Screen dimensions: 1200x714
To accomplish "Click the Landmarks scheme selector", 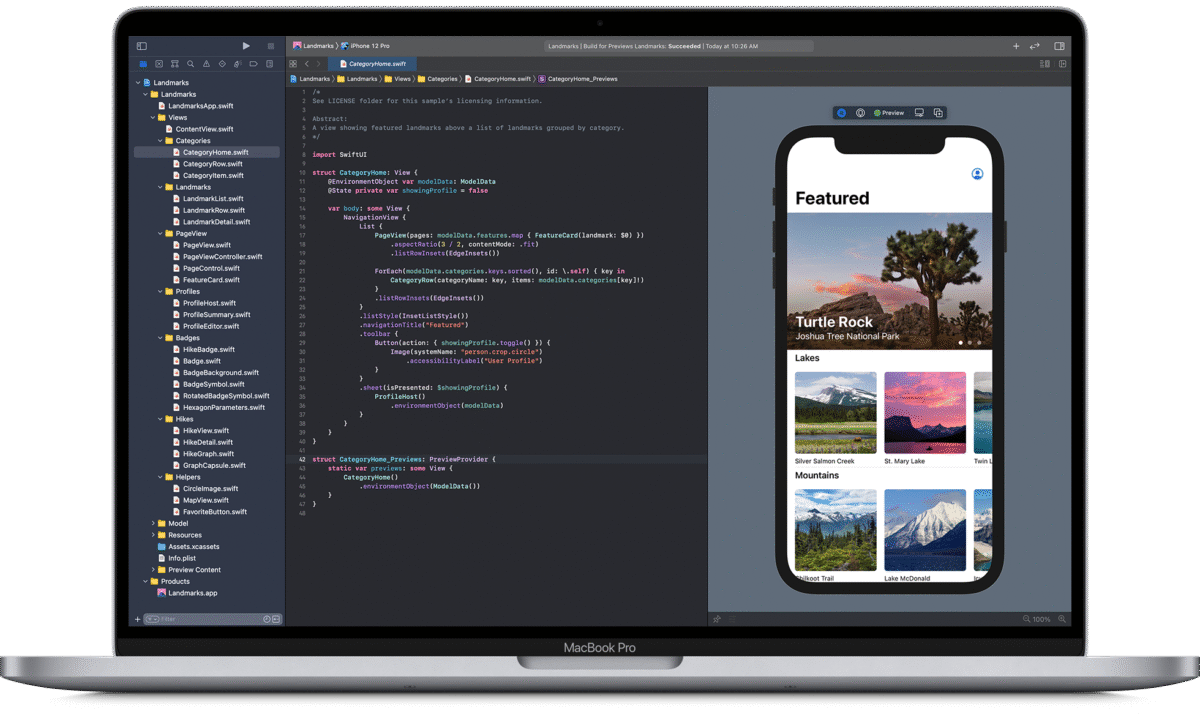I will tap(312, 46).
